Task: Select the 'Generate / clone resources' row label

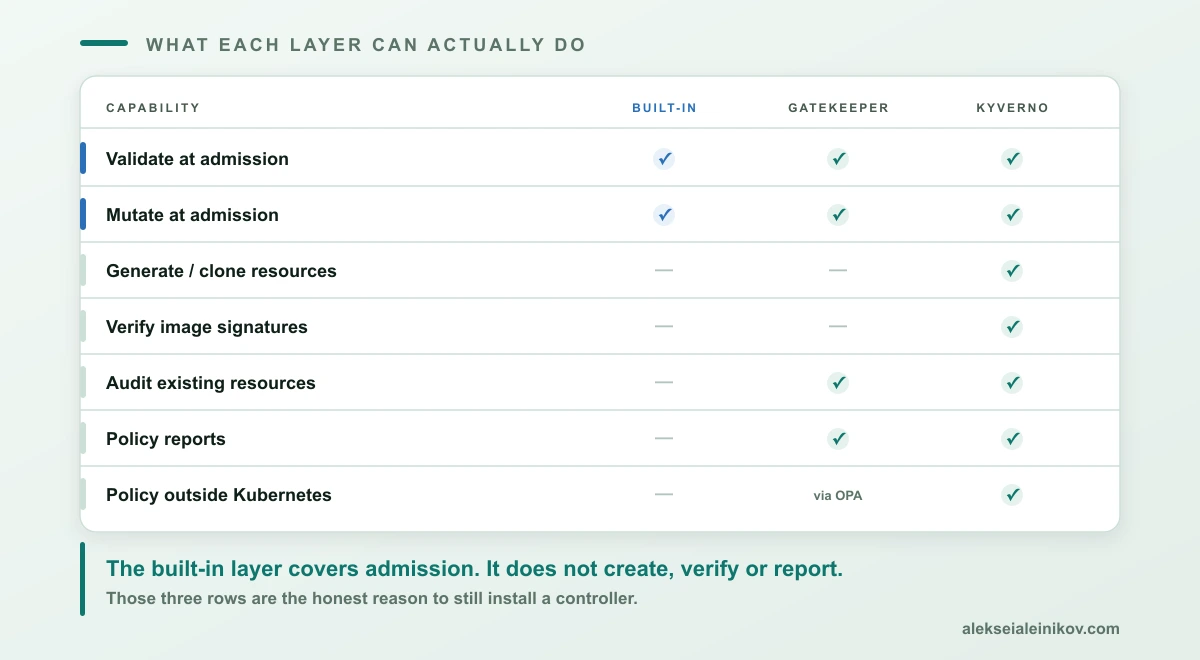Action: (221, 271)
